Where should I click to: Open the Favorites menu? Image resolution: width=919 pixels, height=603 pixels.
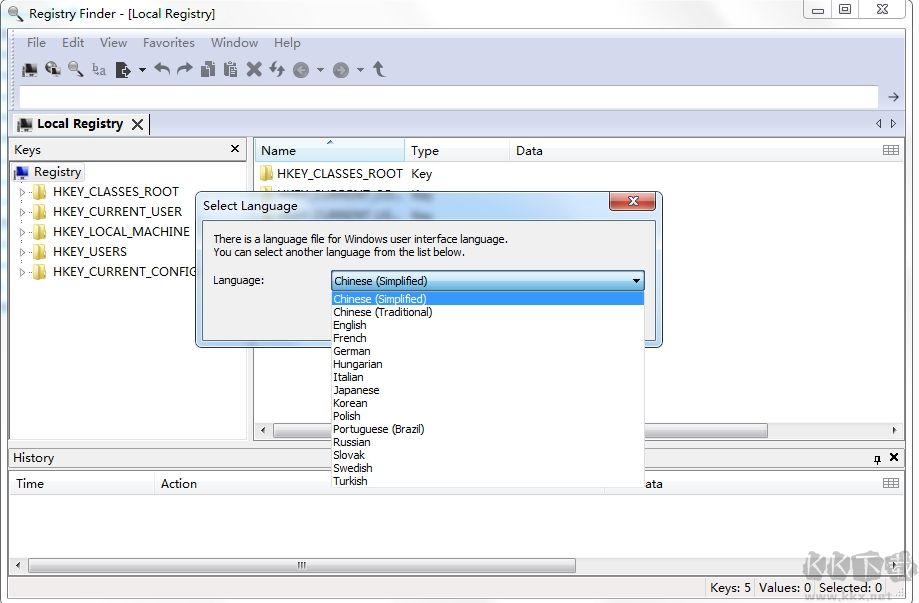[167, 42]
